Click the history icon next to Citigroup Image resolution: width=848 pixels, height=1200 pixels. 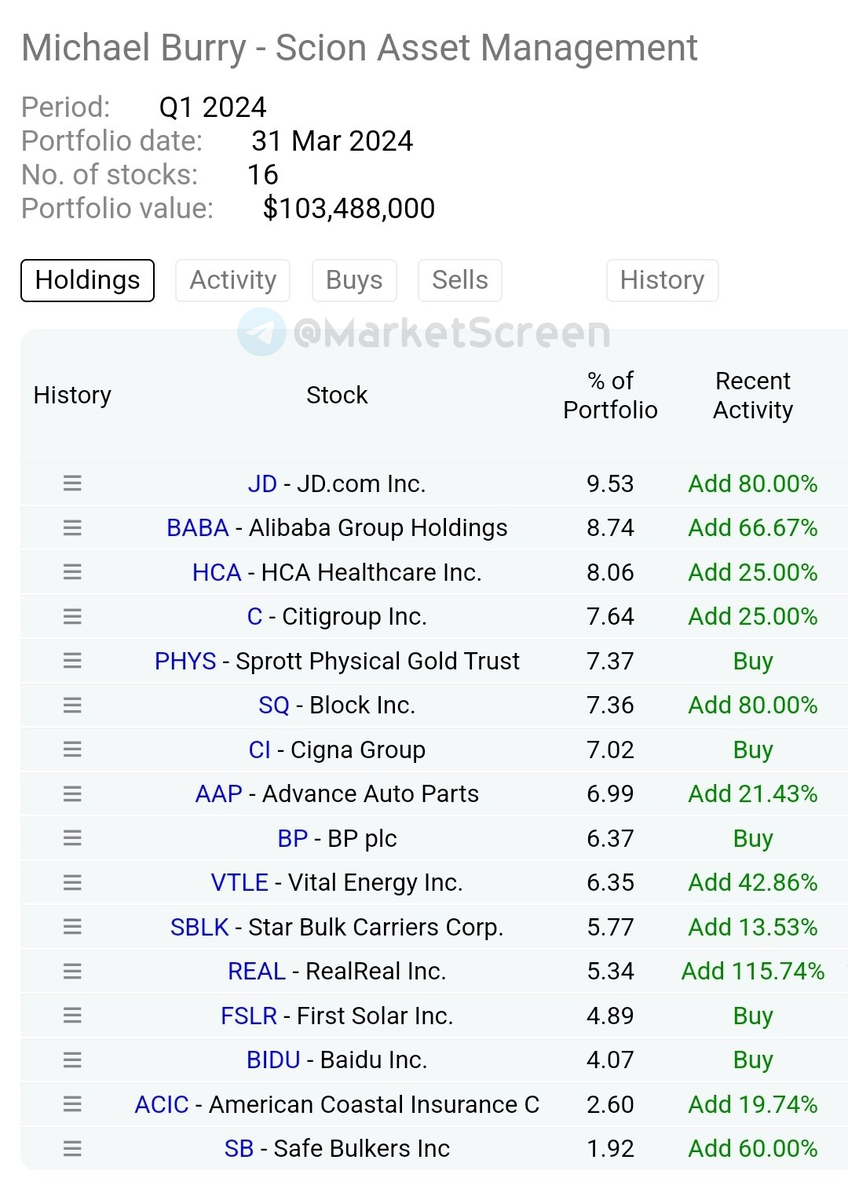point(72,617)
